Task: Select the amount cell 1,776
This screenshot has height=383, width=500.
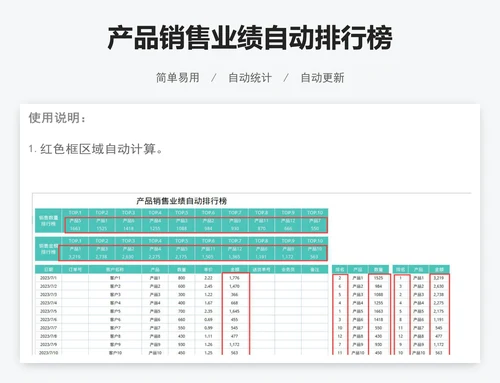Action: [235, 278]
